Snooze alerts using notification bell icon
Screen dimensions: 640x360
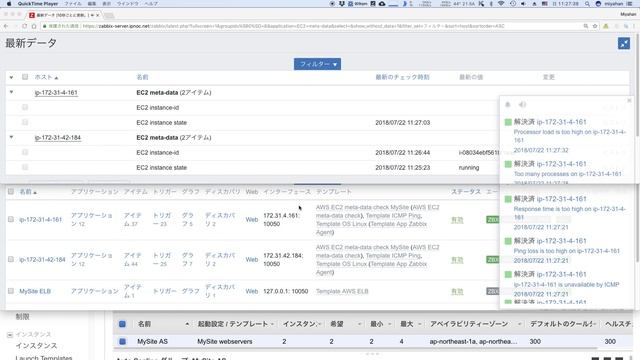click(508, 105)
